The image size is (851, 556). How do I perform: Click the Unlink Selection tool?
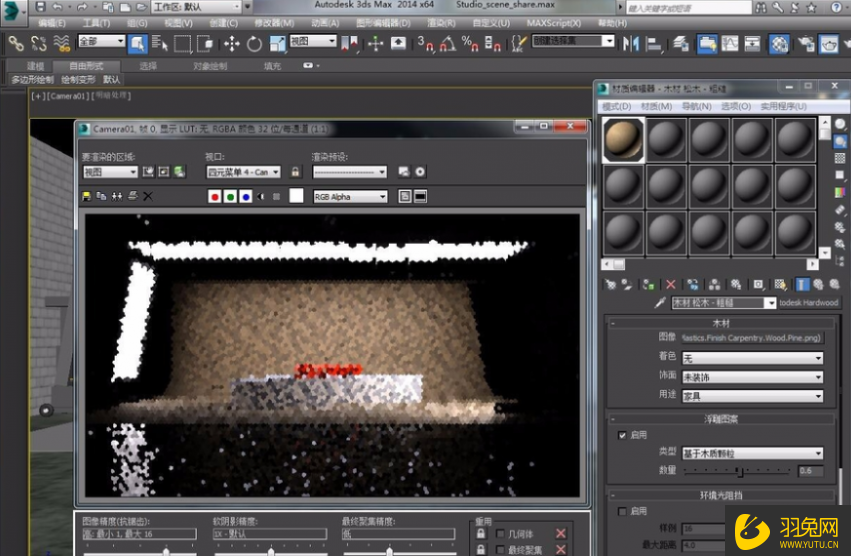[x=39, y=43]
